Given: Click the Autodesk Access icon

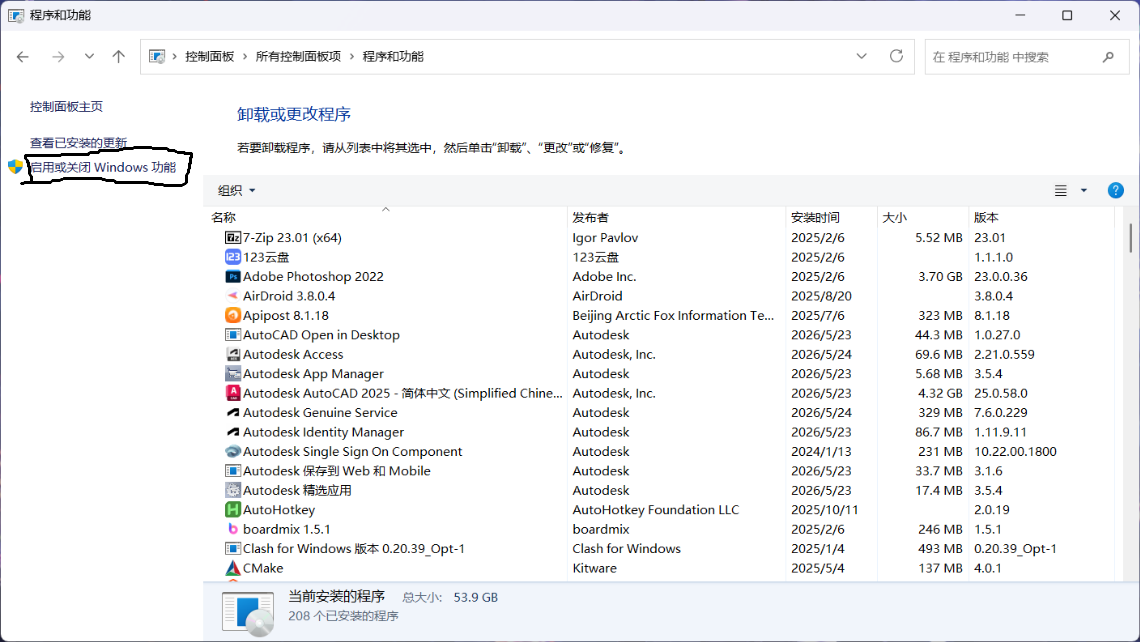Looking at the screenshot, I should click(233, 354).
